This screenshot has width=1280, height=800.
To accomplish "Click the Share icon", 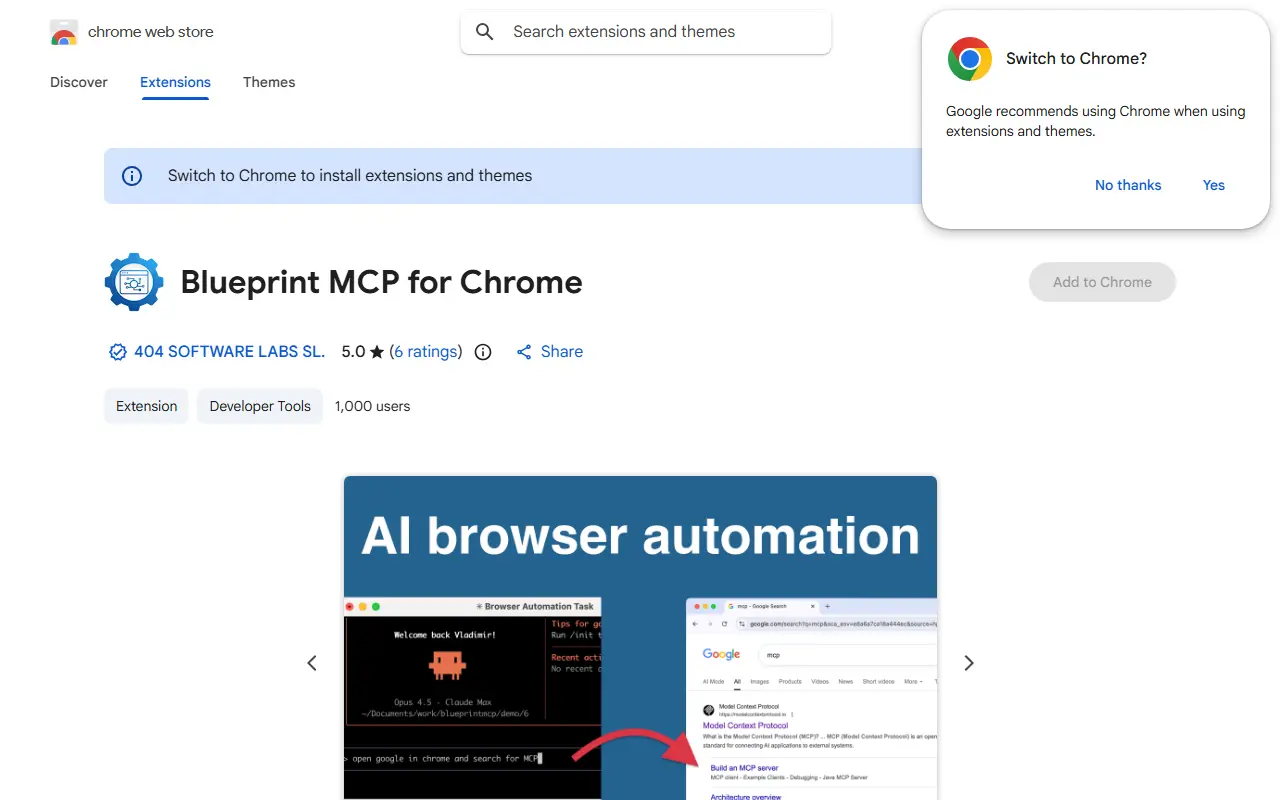I will 524,352.
